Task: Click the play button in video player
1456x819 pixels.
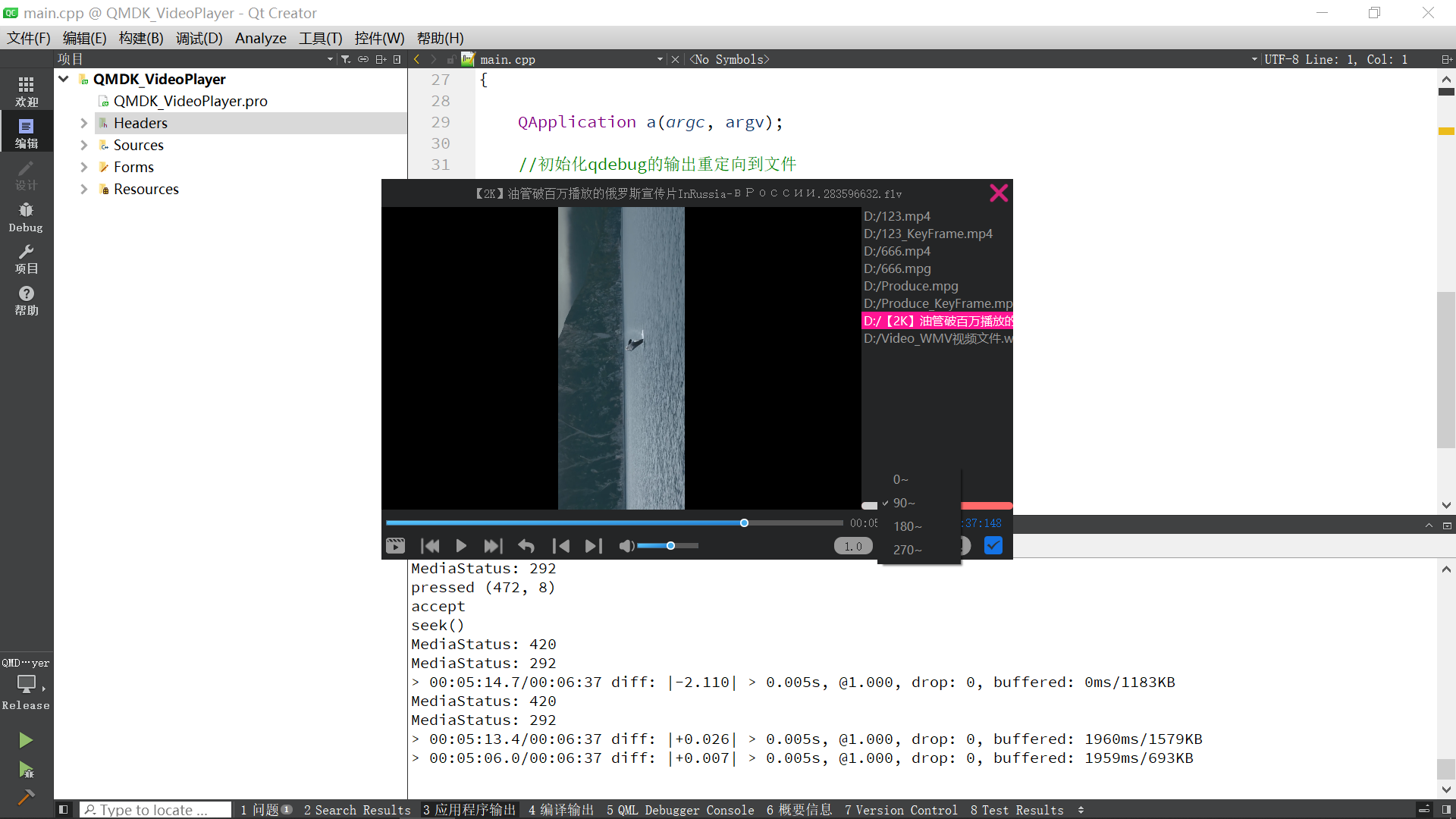Action: (461, 546)
